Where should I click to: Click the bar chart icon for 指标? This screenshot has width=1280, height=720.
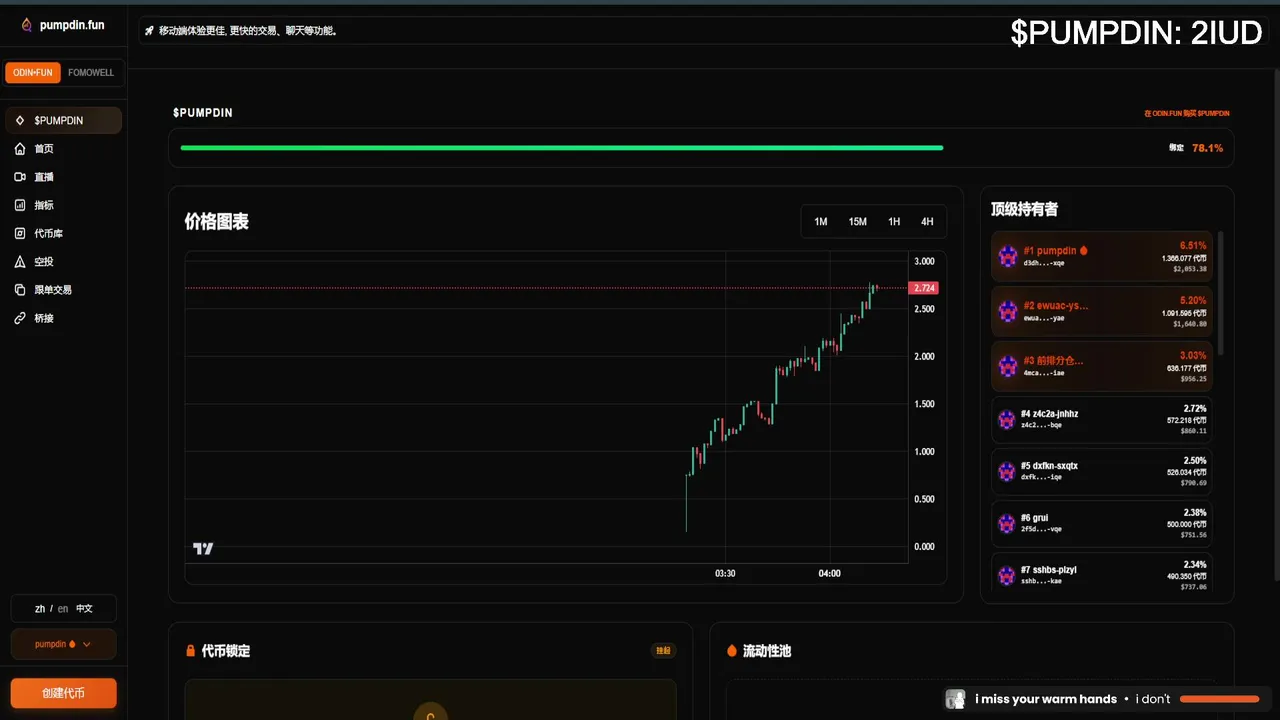[20, 205]
